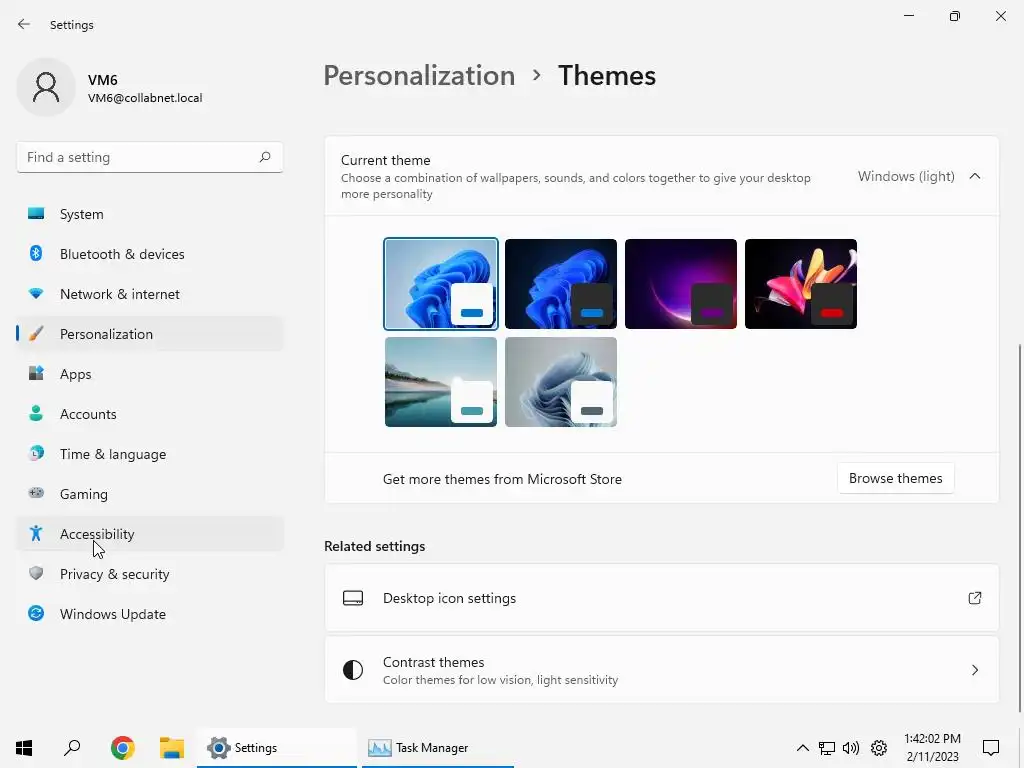Click the Accessibility figure icon
Image resolution: width=1024 pixels, height=768 pixels.
tap(36, 534)
